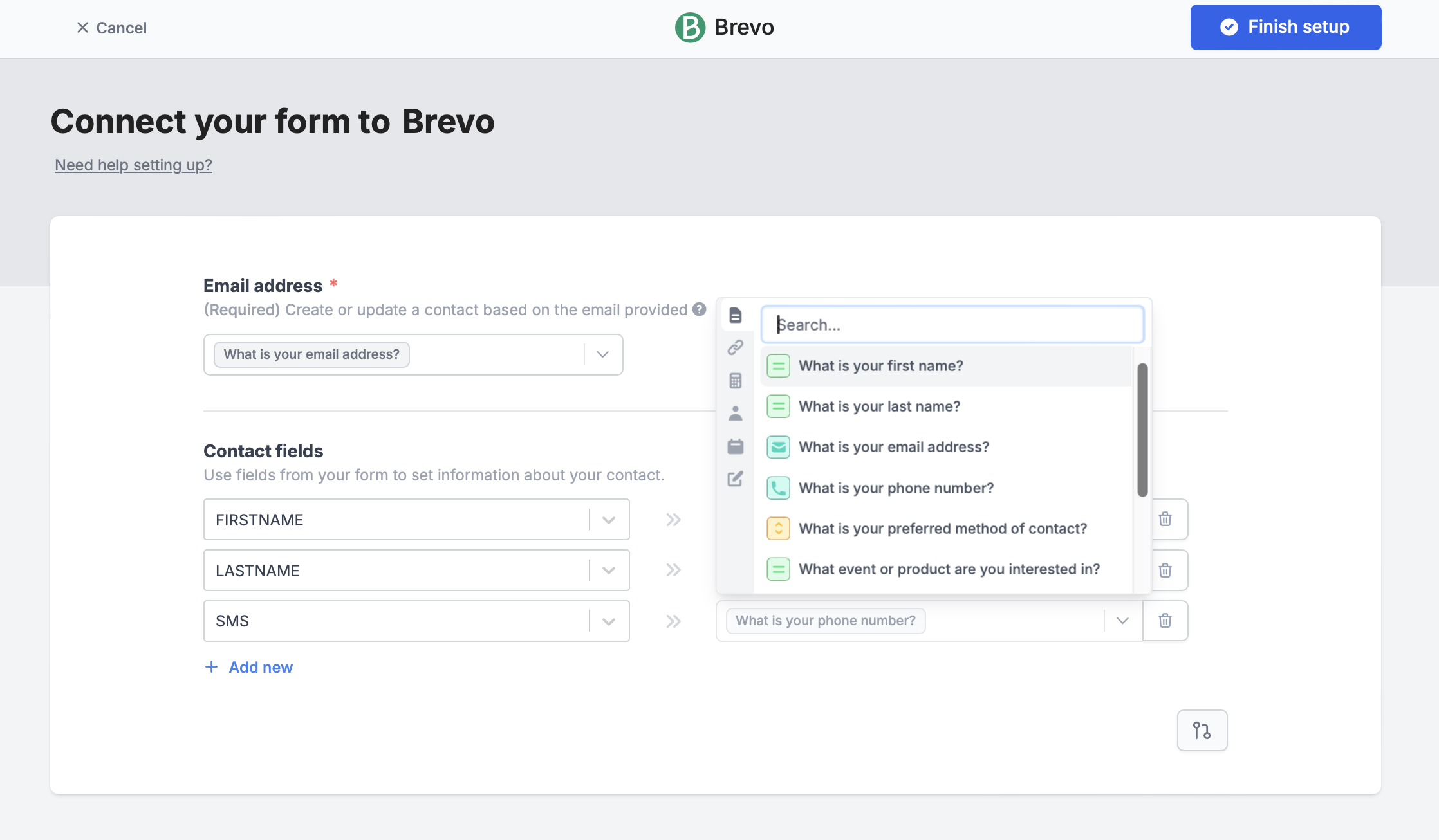Viewport: 1439px width, 840px height.
Task: Delete the FIRSTNAME field mapping
Action: coord(1165,519)
